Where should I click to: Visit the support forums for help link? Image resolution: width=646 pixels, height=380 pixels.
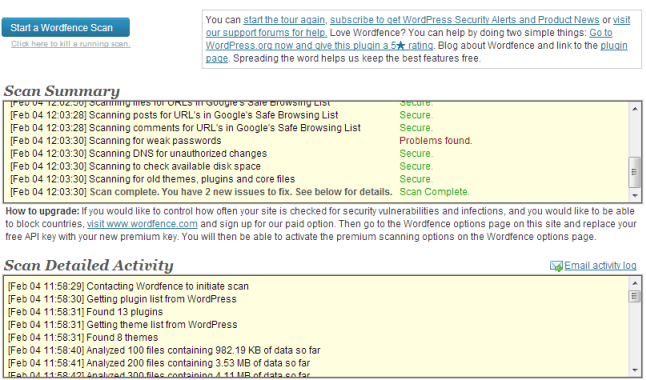(x=266, y=33)
